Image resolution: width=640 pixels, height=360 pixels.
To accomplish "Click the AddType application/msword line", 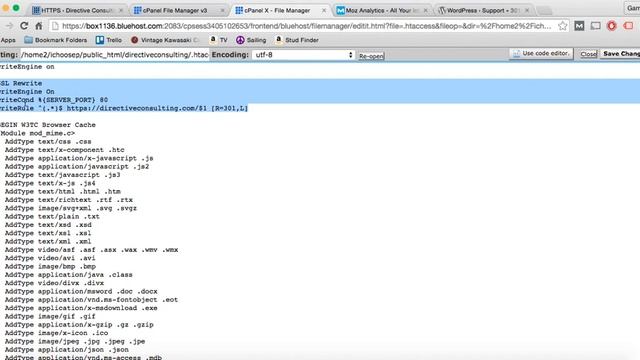I will coord(81,291).
